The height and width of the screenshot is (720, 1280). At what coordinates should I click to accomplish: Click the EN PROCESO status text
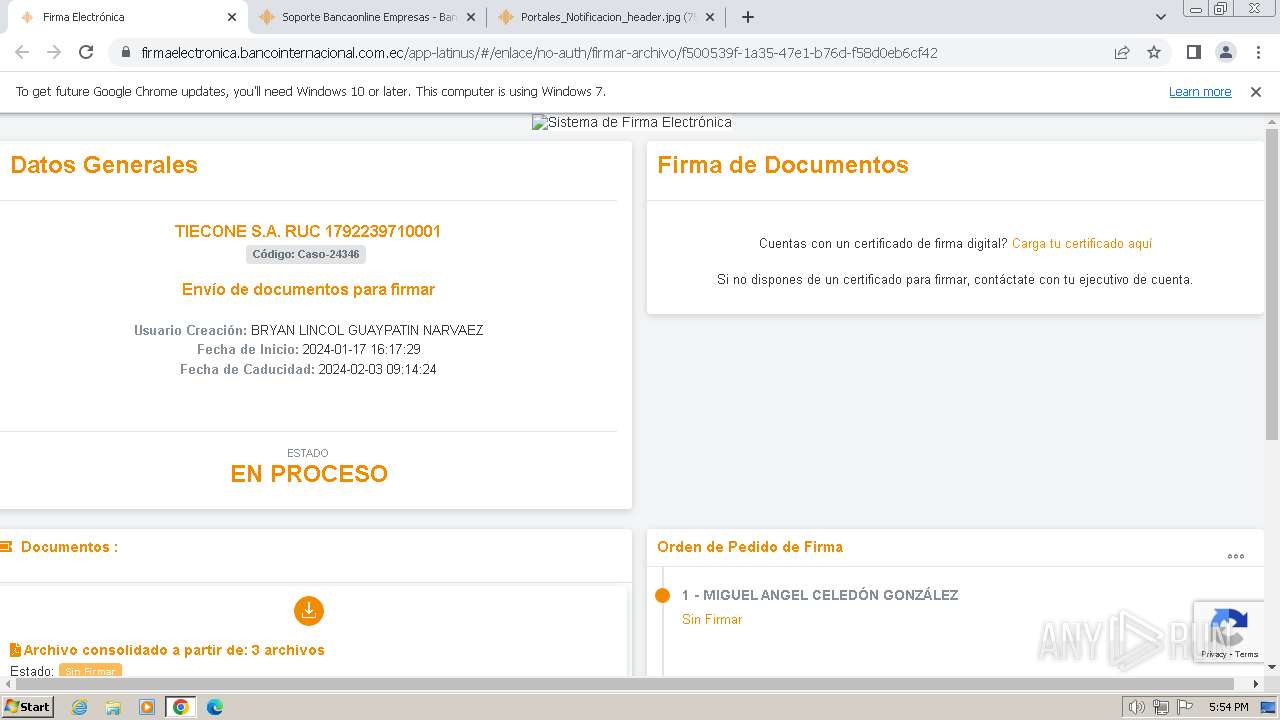click(309, 474)
